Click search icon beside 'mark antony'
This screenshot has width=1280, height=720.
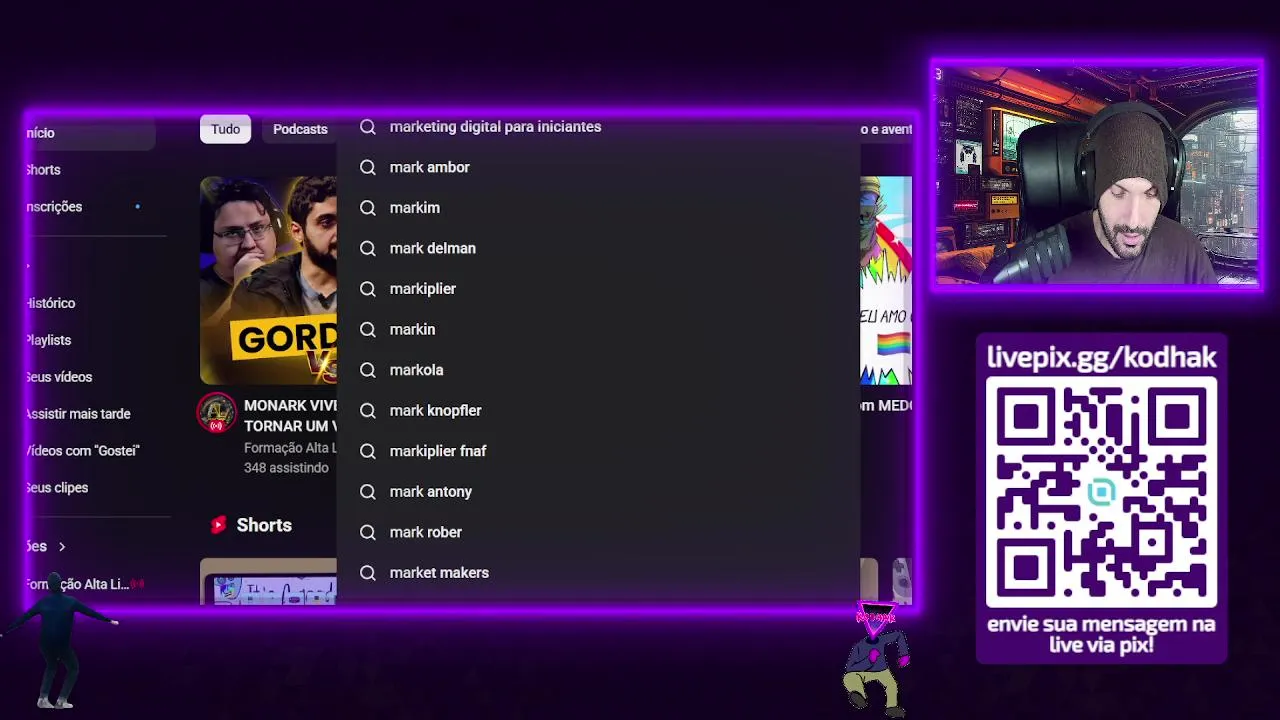pyautogui.click(x=368, y=492)
